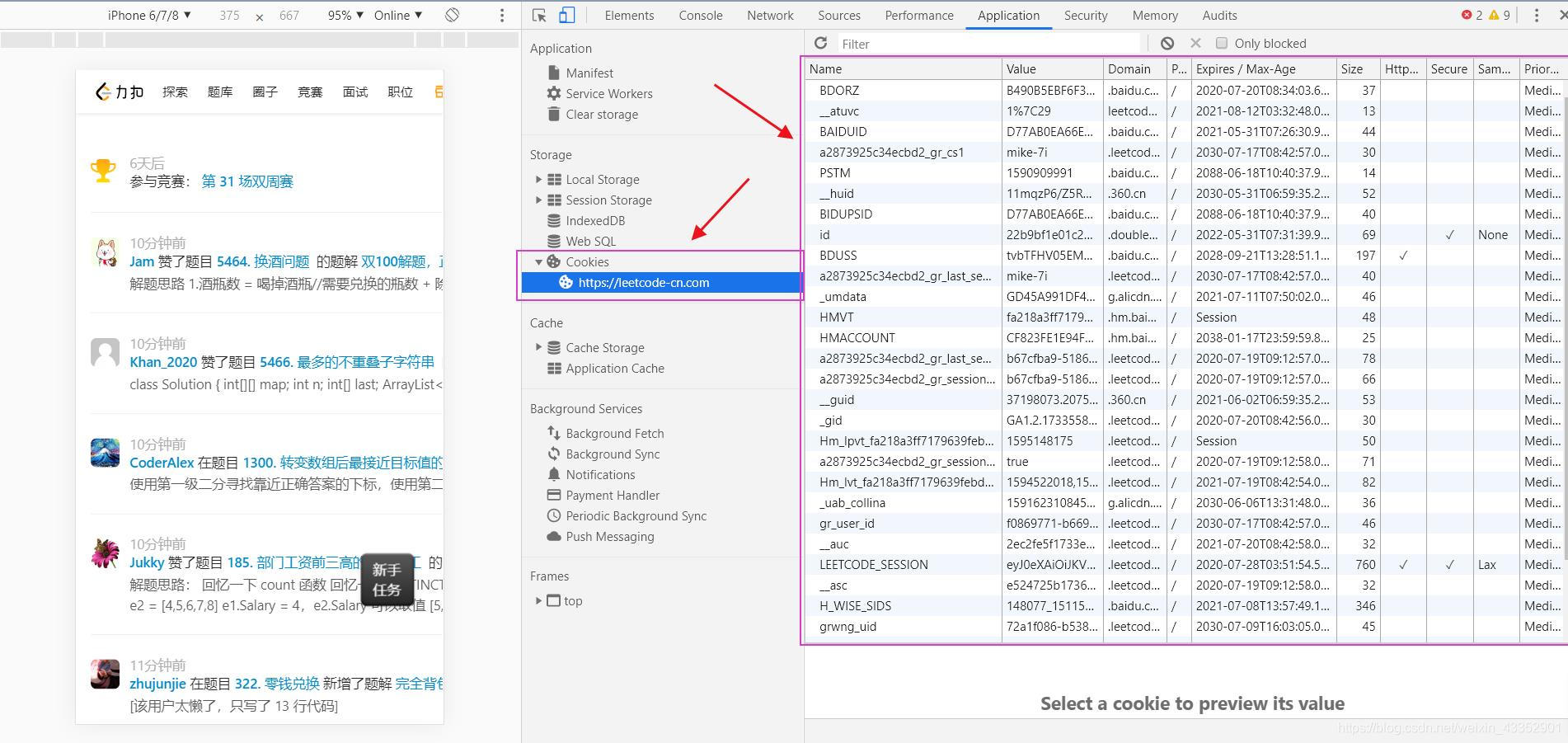Open zhujunjie user profile link
Image resolution: width=1568 pixels, height=743 pixels.
157,684
